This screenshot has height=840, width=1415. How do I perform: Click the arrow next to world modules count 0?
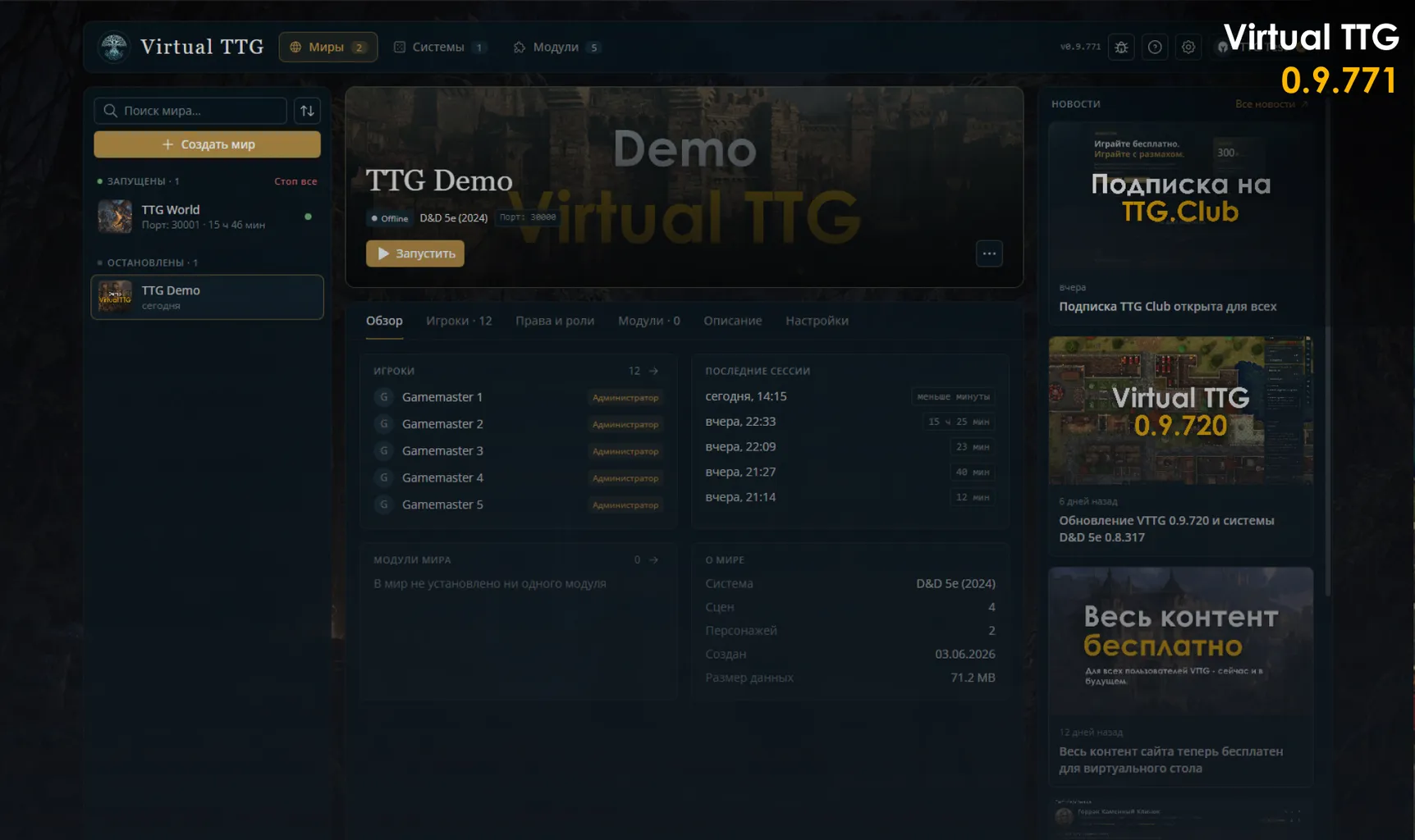(x=654, y=559)
